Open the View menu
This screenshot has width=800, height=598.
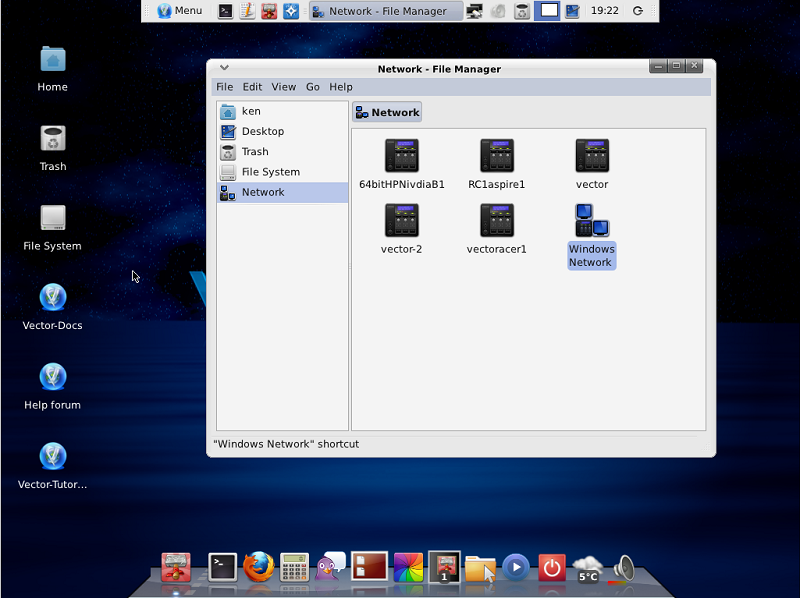[x=283, y=87]
